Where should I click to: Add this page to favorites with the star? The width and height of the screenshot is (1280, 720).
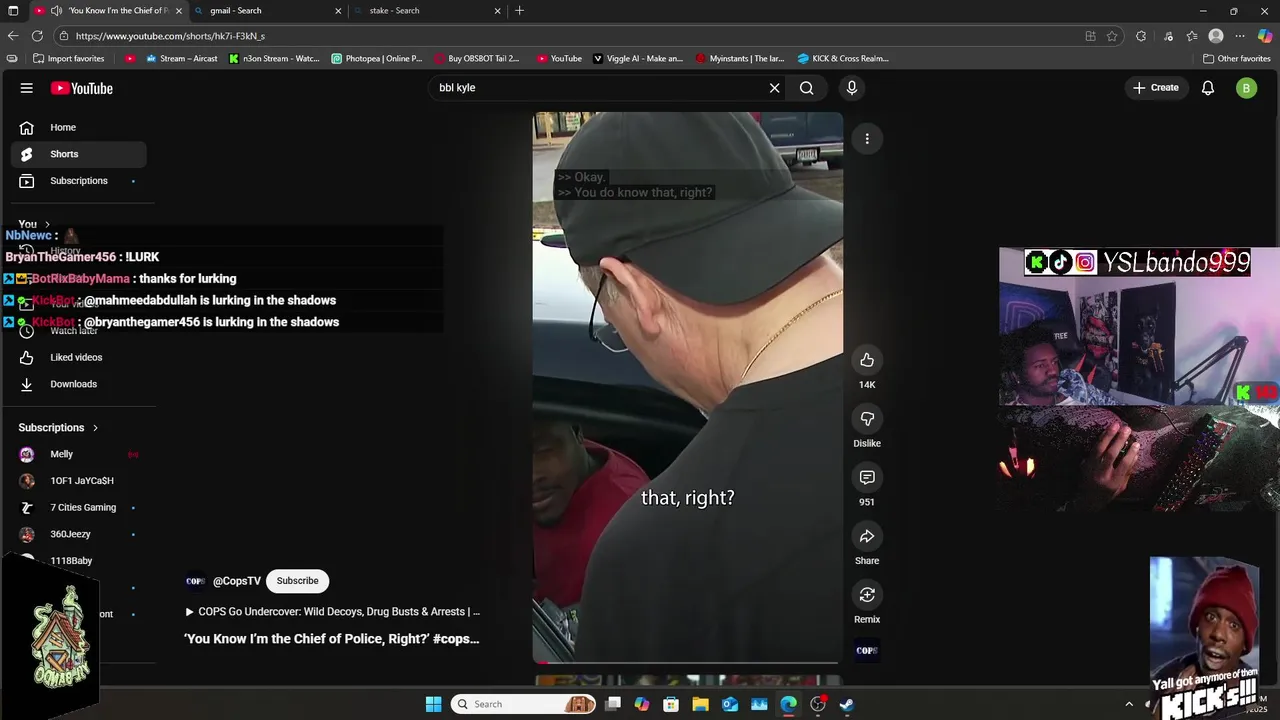tap(1112, 36)
